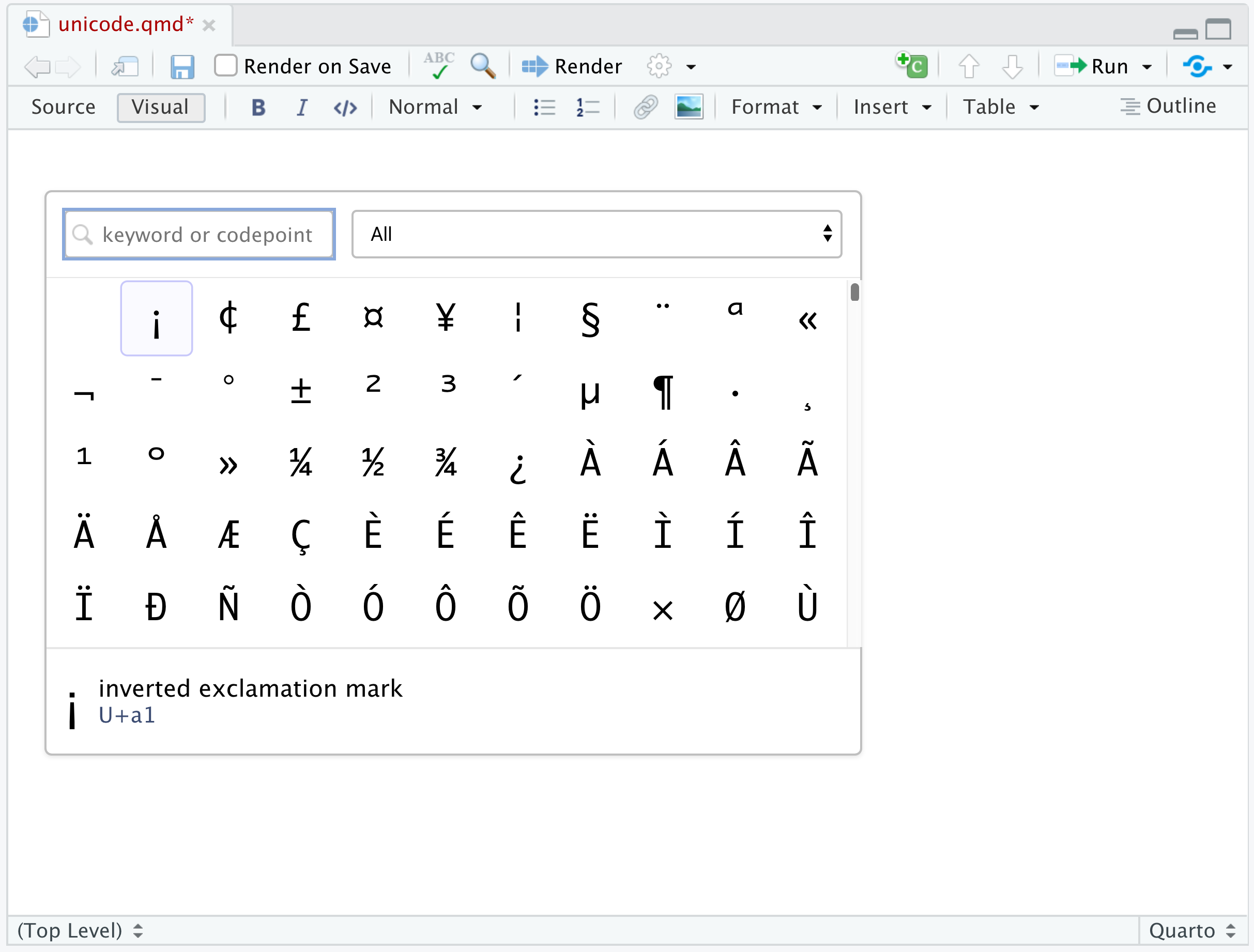This screenshot has width=1254, height=952.
Task: Open the Format menu
Action: (x=776, y=107)
